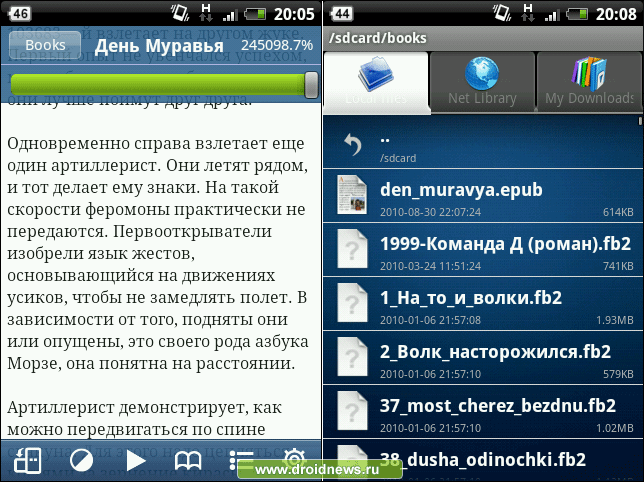Open 2_Волк_насторожился.fb2 file
The height and width of the screenshot is (482, 644).
(483, 358)
